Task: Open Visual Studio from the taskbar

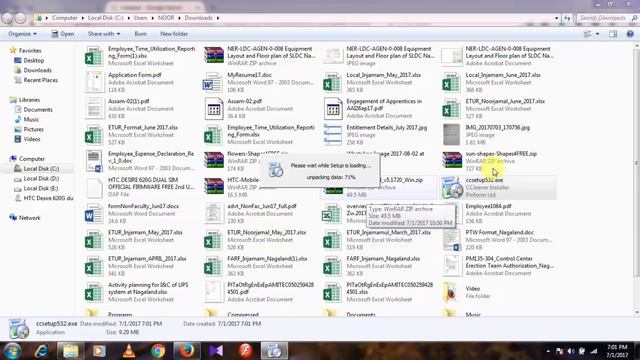Action: pyautogui.click(x=216, y=351)
